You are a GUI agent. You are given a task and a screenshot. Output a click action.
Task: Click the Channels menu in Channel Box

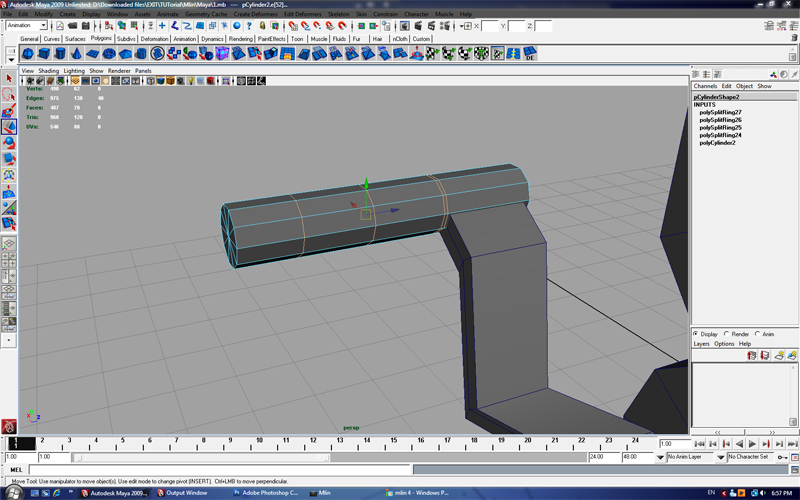705,86
